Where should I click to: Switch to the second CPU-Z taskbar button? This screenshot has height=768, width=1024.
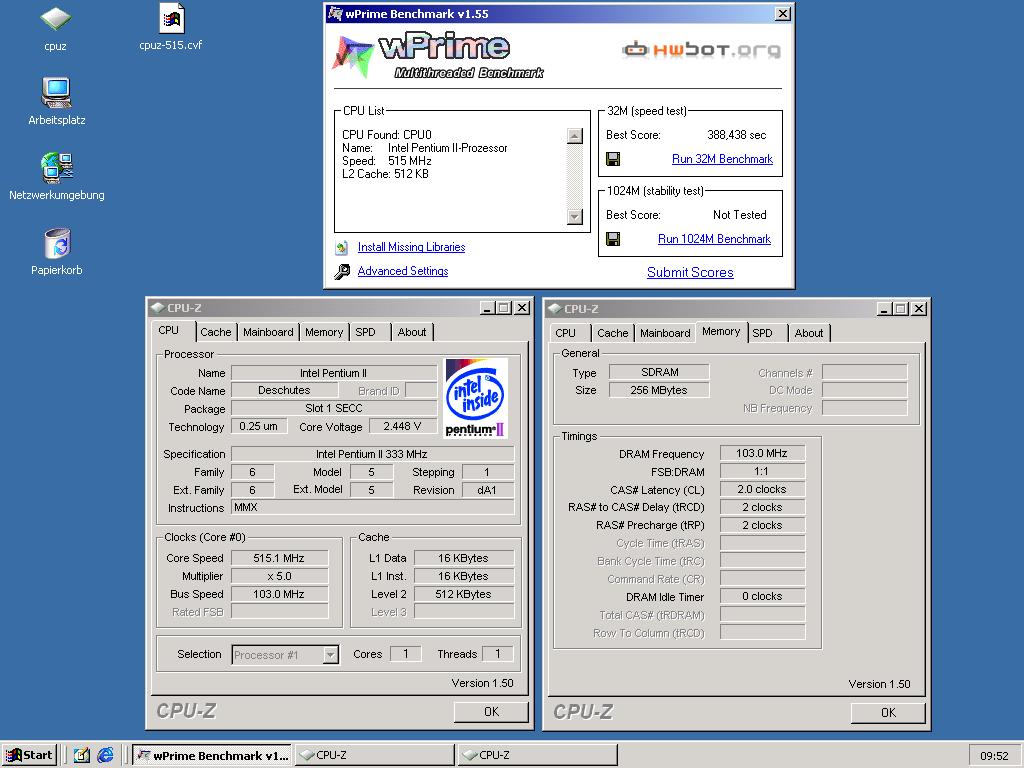pyautogui.click(x=537, y=755)
